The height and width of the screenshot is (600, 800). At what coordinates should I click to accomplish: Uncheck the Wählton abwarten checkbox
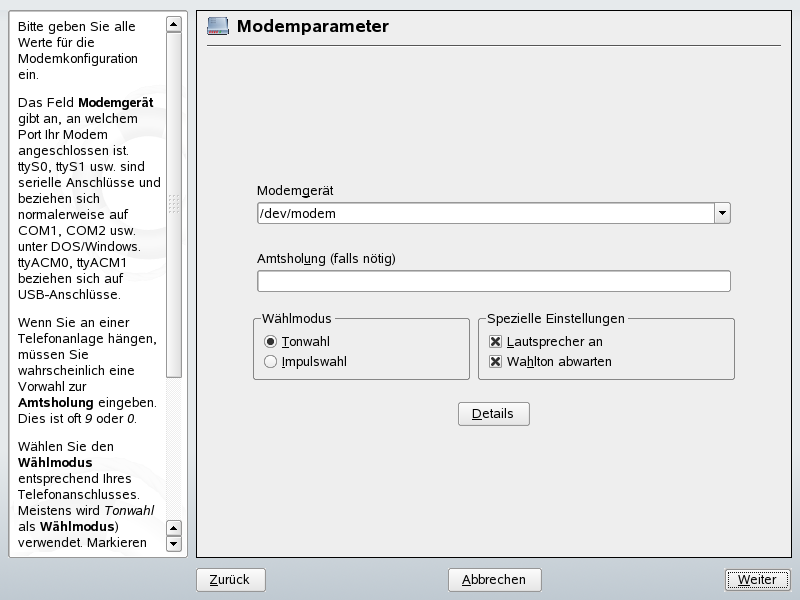tap(495, 362)
